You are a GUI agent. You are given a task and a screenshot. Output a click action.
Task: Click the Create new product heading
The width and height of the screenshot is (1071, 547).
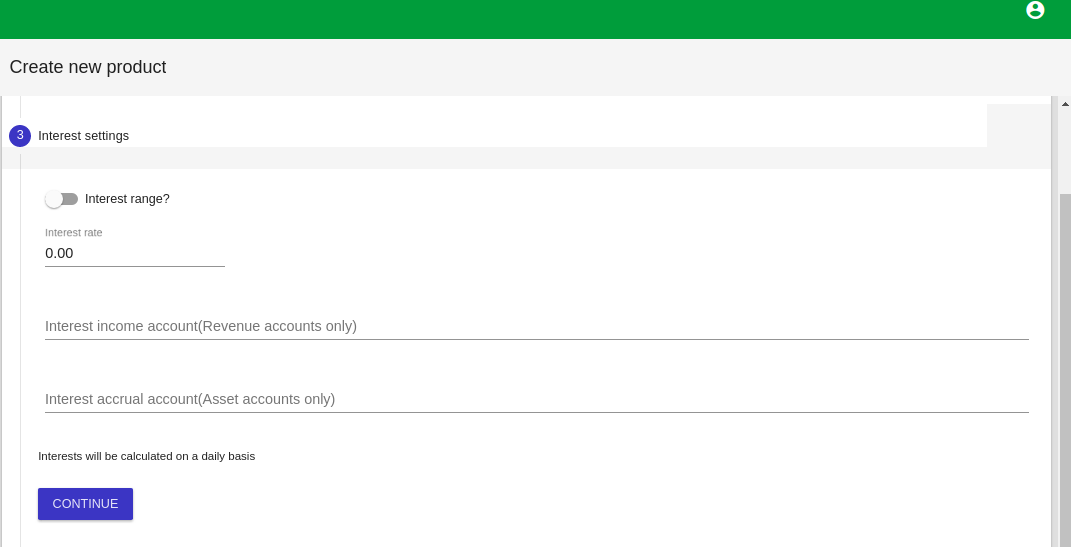click(x=88, y=67)
